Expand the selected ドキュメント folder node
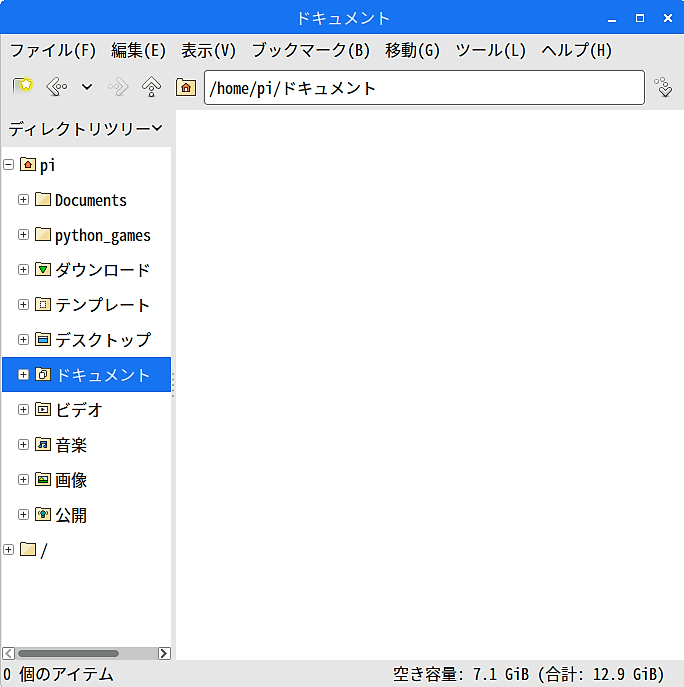The image size is (684, 687). [24, 375]
